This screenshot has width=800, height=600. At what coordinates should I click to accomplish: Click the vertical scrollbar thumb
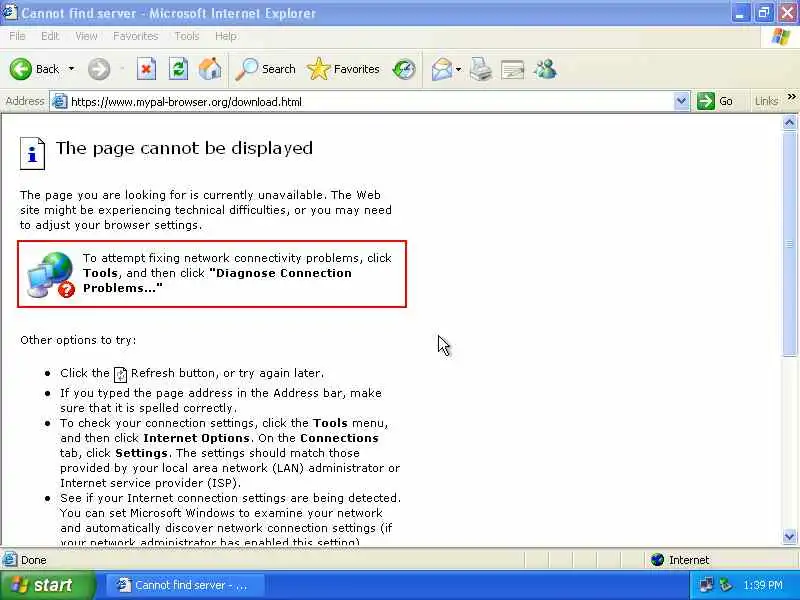pos(789,243)
